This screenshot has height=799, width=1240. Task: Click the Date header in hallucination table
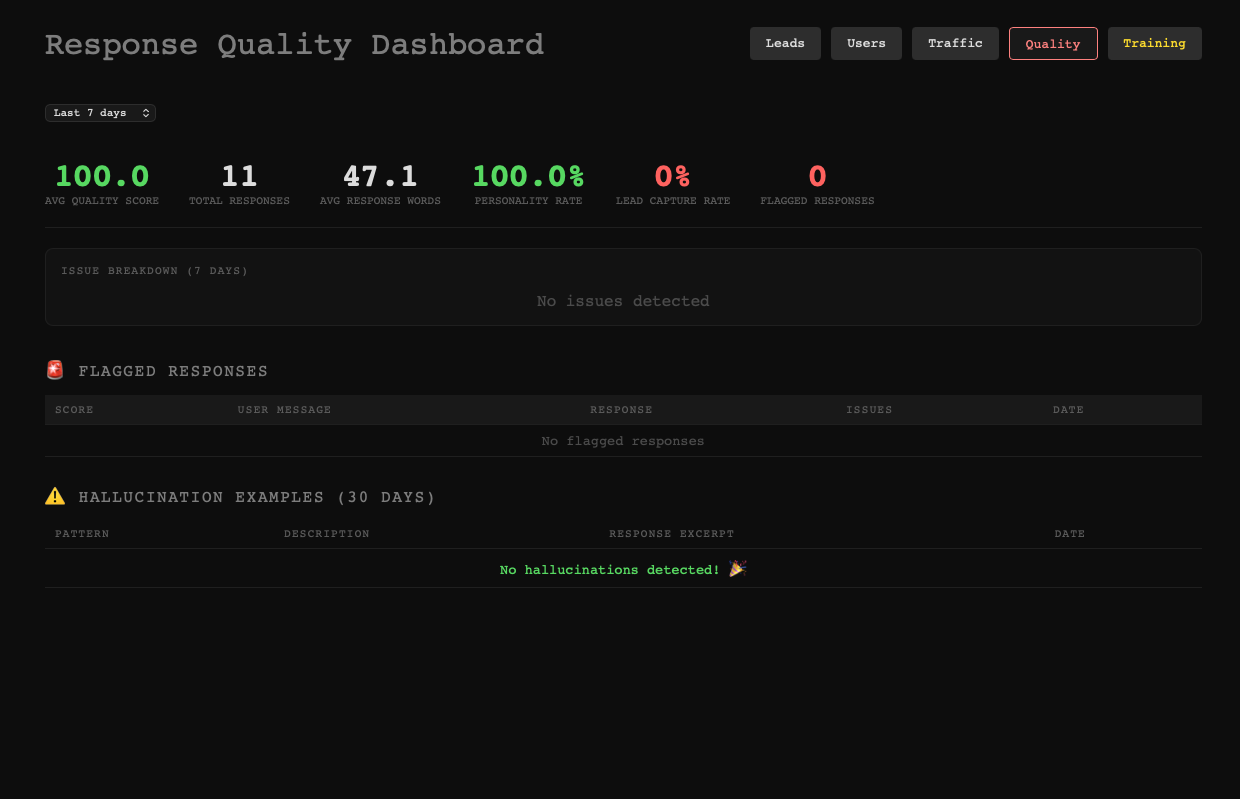tap(1070, 534)
